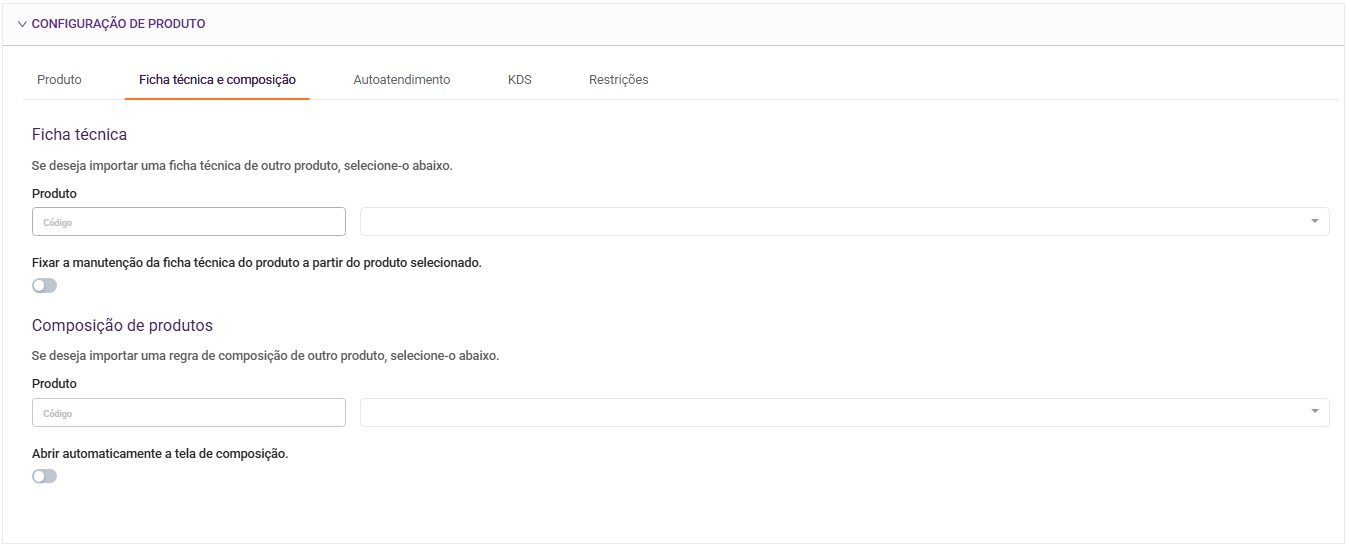The height and width of the screenshot is (545, 1346).
Task: Open the Restrições tab
Action: point(618,80)
